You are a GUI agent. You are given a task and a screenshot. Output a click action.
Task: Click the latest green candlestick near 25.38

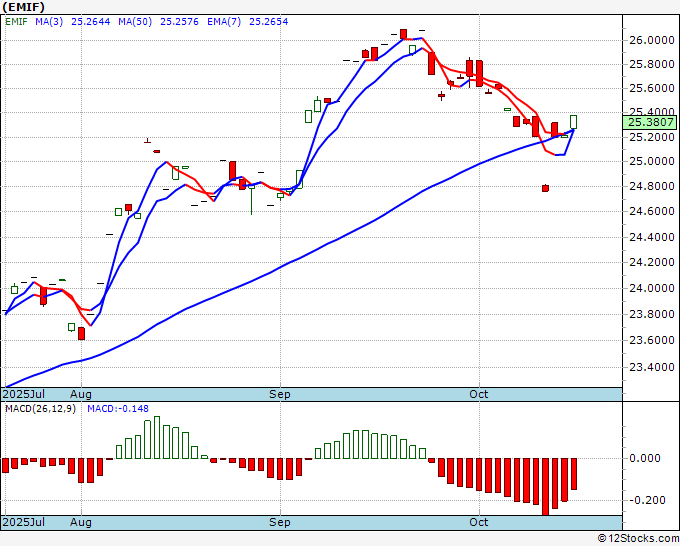[x=573, y=122]
